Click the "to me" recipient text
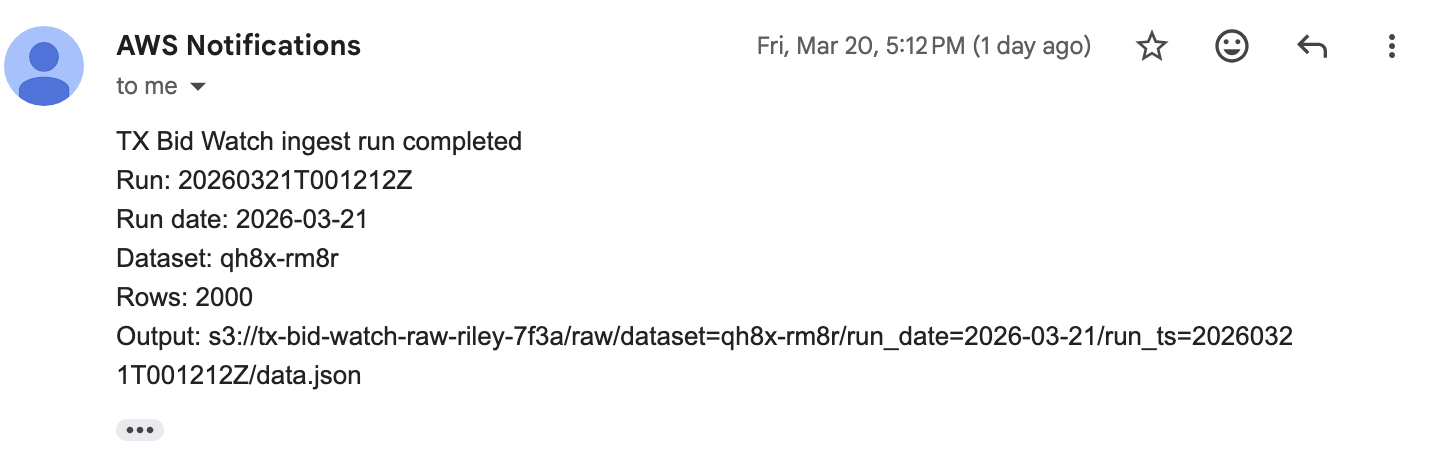This screenshot has height=476, width=1438. point(146,87)
